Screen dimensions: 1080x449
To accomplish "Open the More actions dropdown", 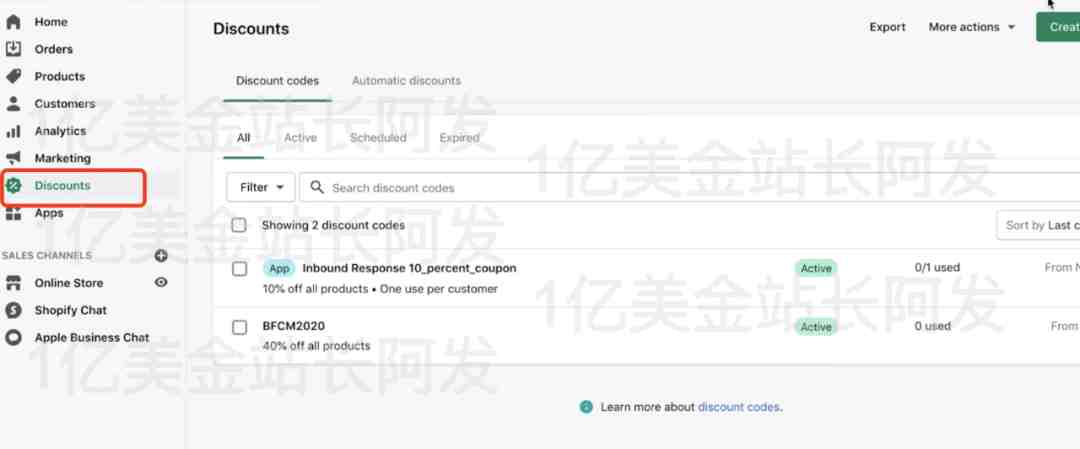I will tap(972, 27).
